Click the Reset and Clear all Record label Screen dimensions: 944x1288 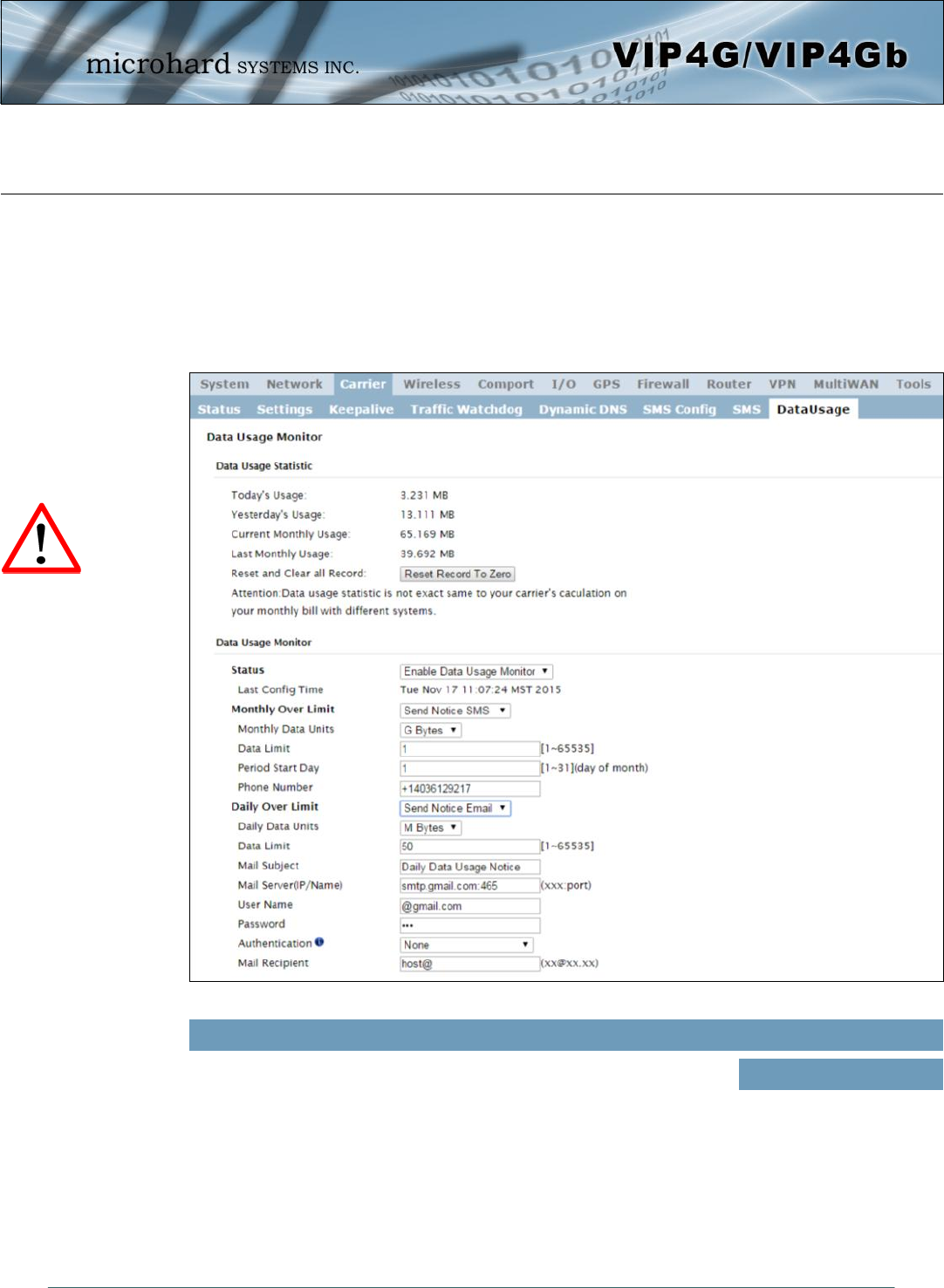click(298, 574)
